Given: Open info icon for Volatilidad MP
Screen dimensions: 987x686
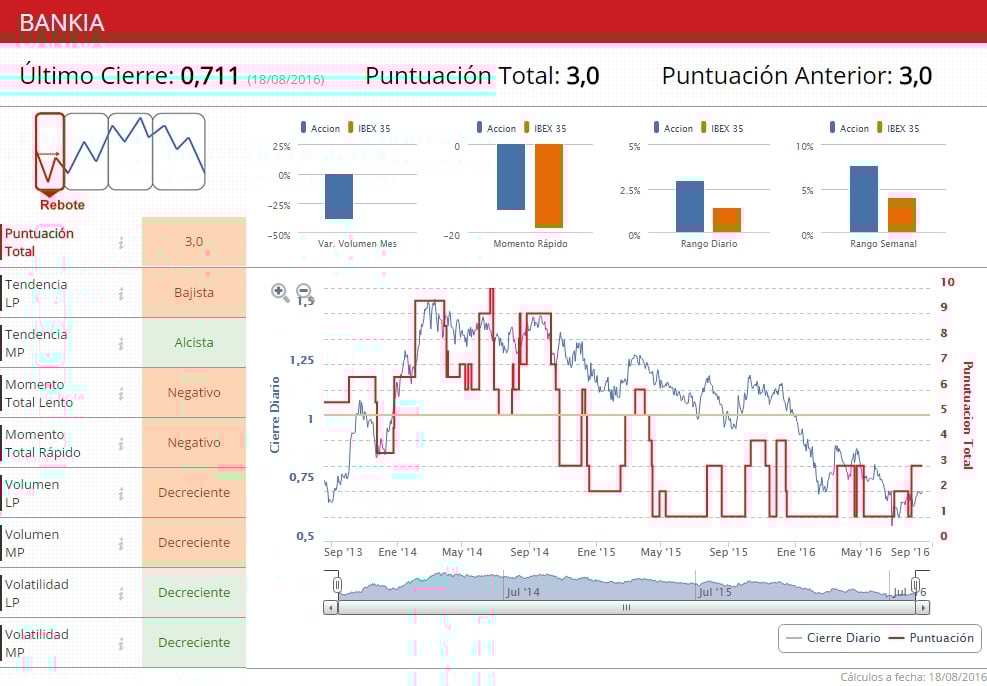Looking at the screenshot, I should point(121,643).
